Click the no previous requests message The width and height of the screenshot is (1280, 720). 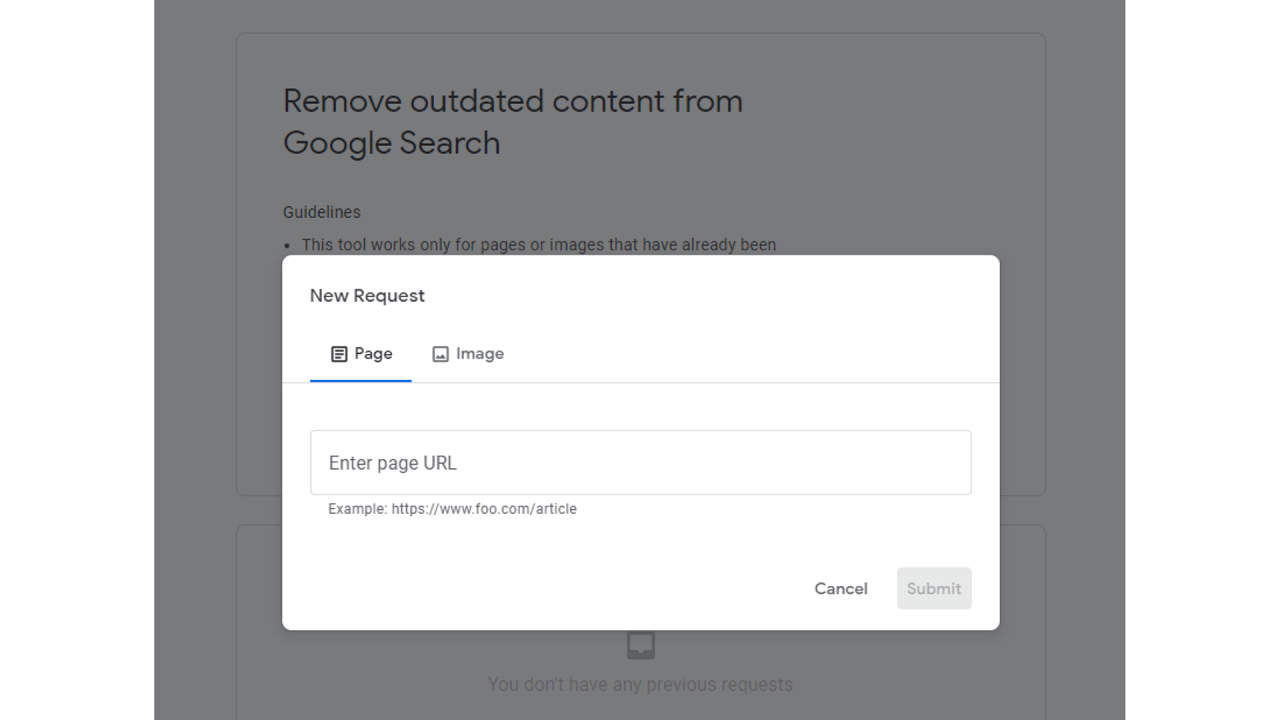click(640, 684)
